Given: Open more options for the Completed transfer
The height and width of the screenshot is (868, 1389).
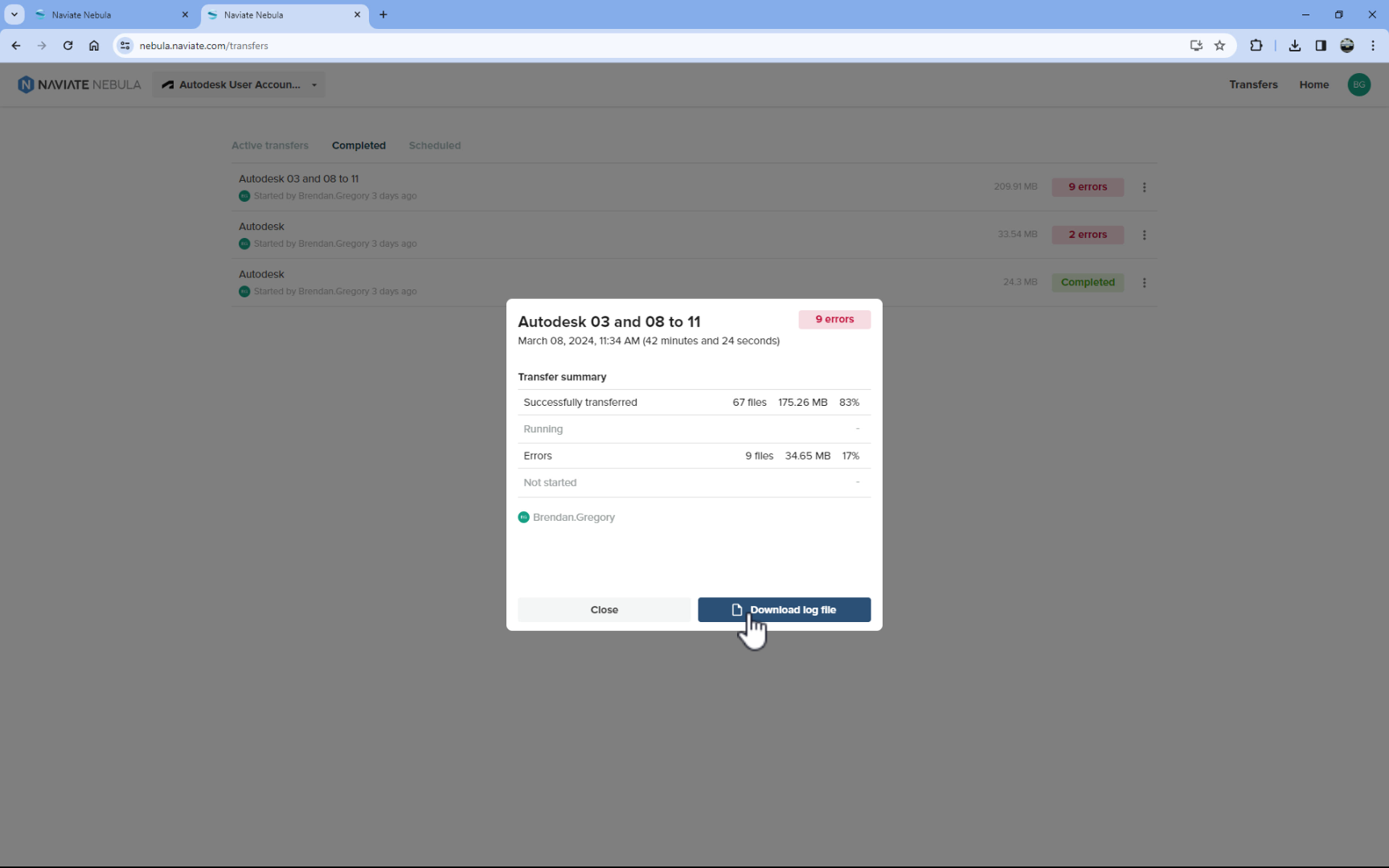Looking at the screenshot, I should coord(1144,283).
